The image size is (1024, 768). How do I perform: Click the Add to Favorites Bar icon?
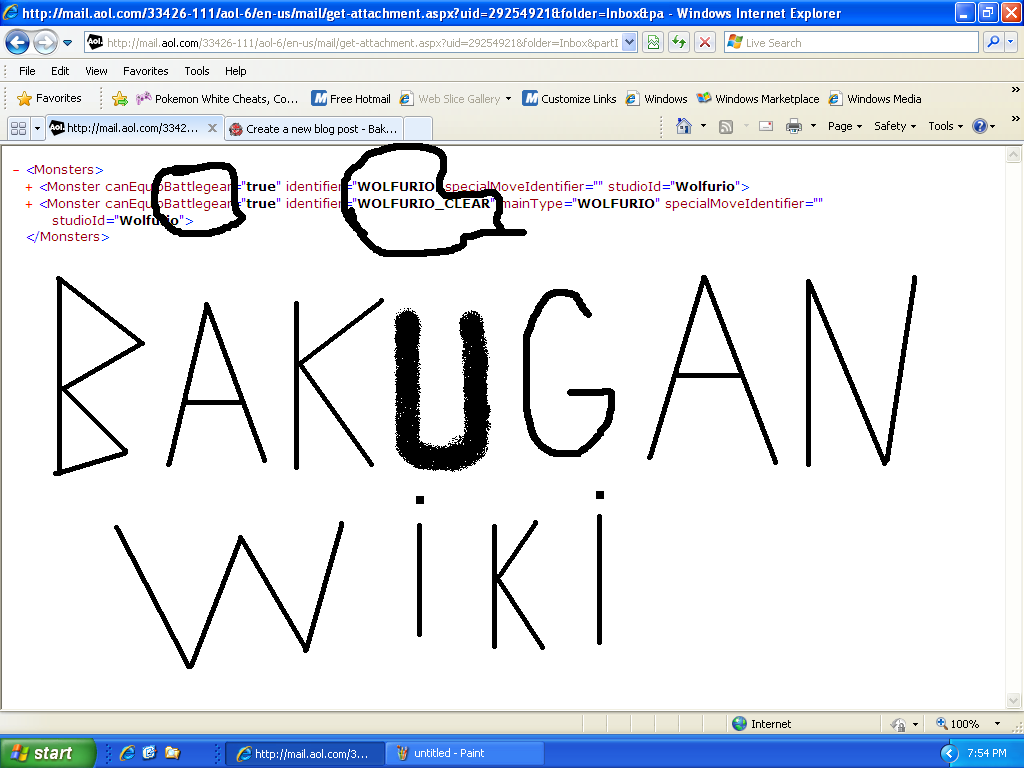click(120, 99)
